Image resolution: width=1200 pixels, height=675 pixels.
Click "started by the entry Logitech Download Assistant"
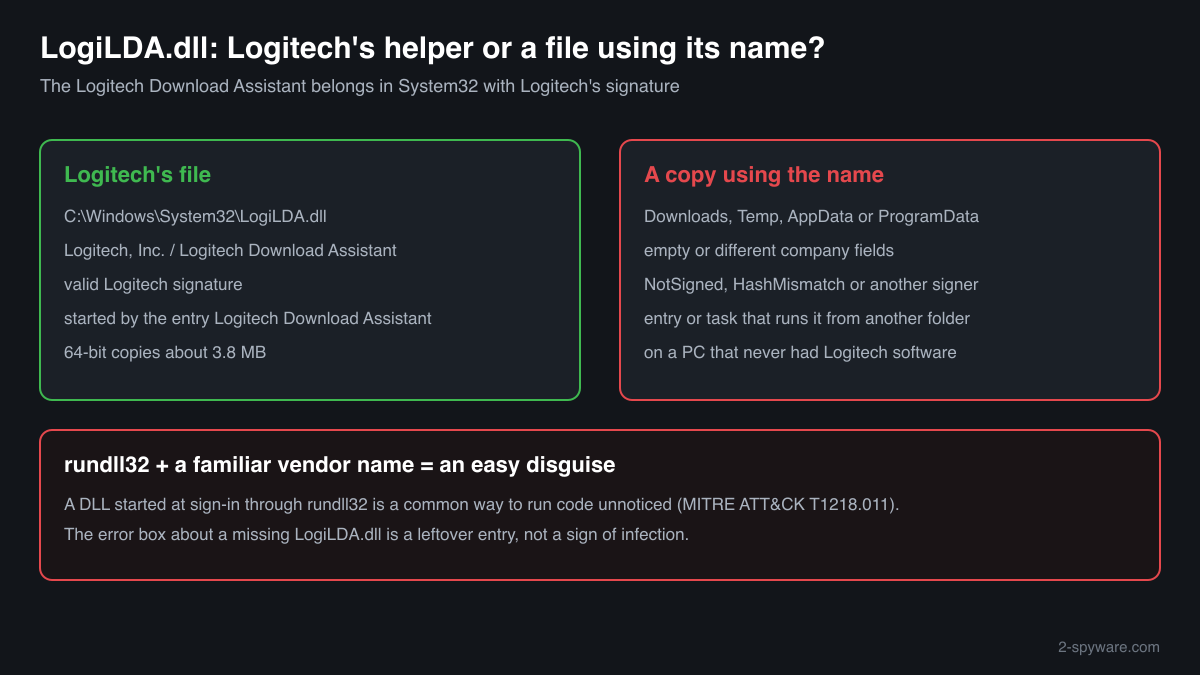248,318
